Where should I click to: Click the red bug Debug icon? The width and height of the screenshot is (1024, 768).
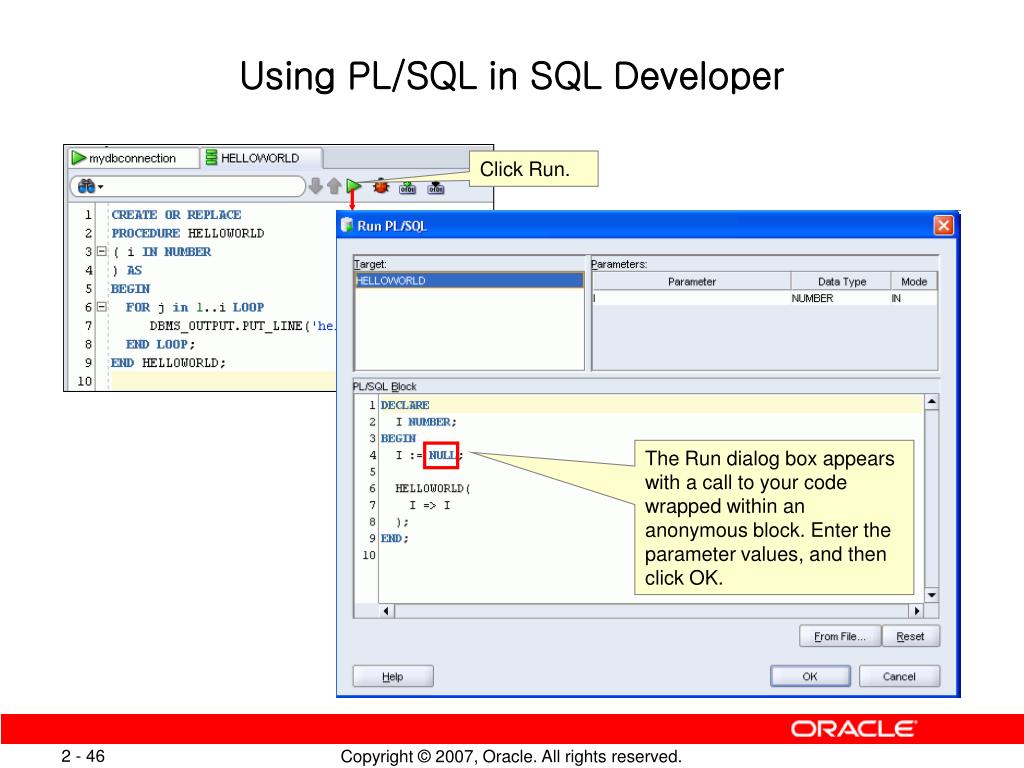pyautogui.click(x=381, y=187)
